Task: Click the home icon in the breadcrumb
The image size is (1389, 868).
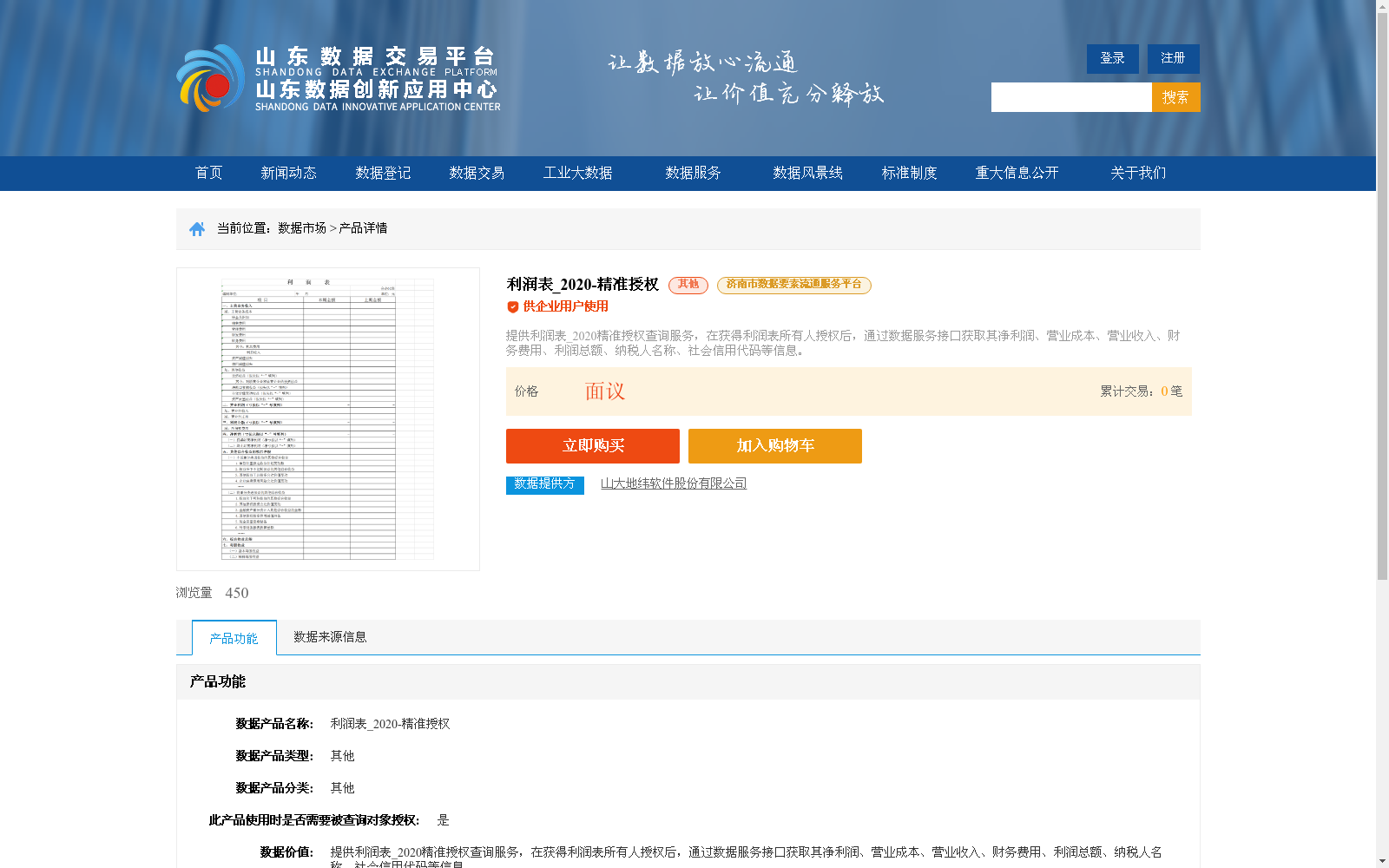Action: tap(197, 229)
